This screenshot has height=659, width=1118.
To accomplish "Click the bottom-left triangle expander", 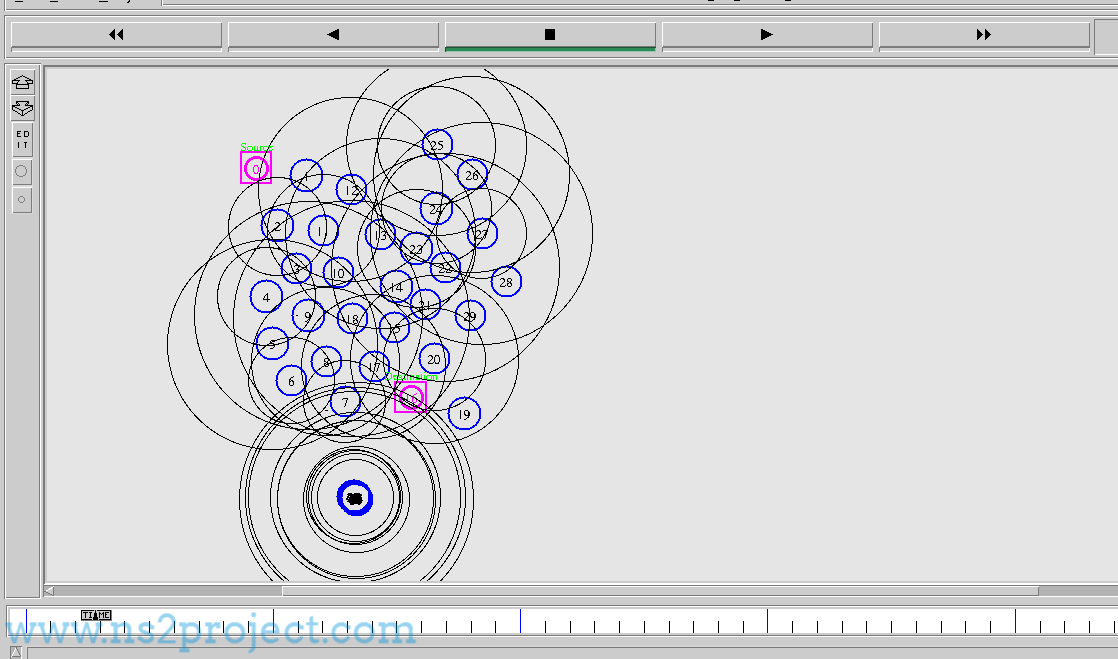I will (x=15, y=652).
